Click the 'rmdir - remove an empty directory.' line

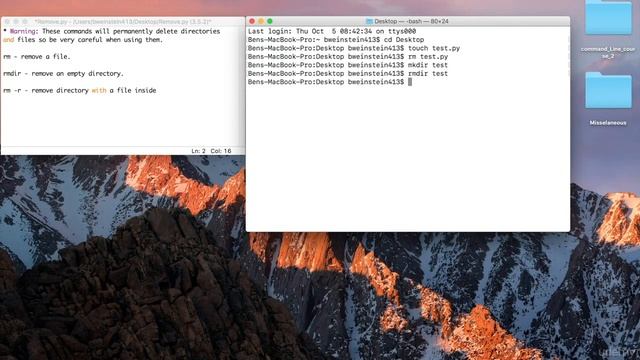click(x=63, y=73)
